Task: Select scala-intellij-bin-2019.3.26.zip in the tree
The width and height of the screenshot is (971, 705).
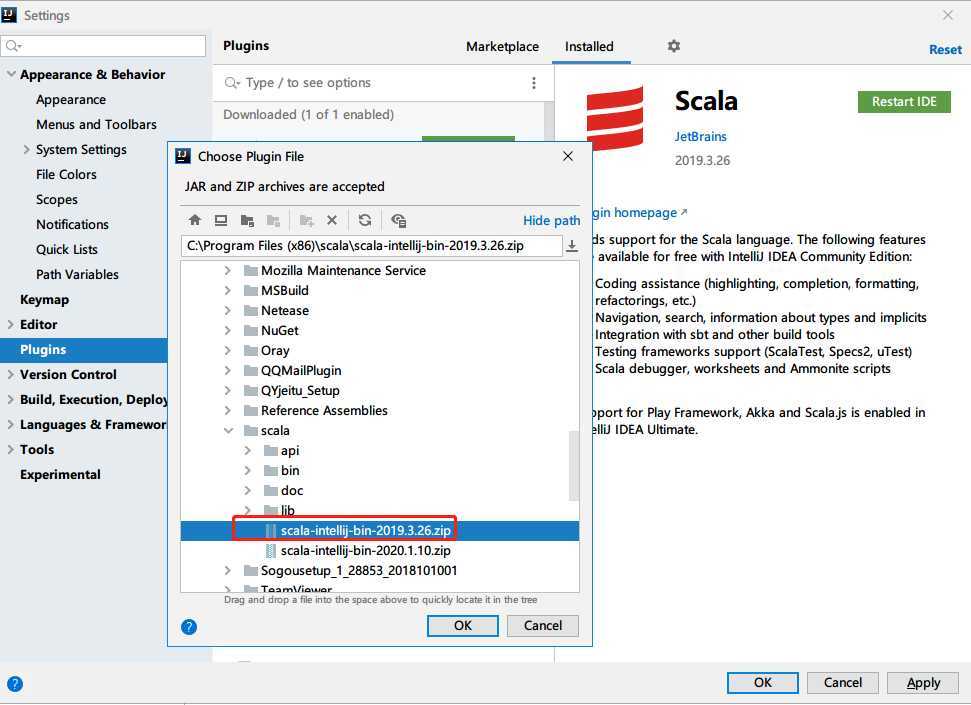Action: 365,530
